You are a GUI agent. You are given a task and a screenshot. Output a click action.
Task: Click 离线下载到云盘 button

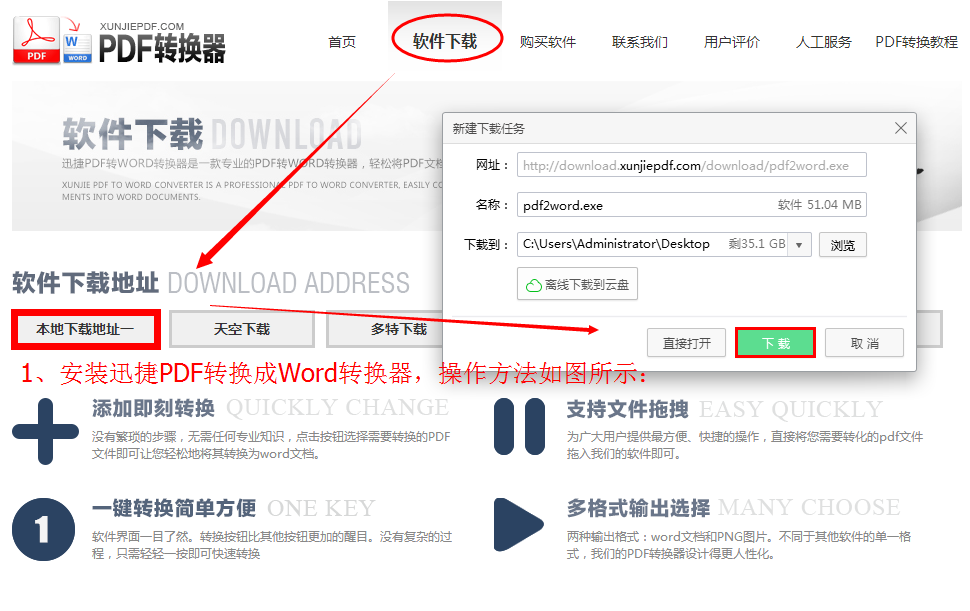577,284
